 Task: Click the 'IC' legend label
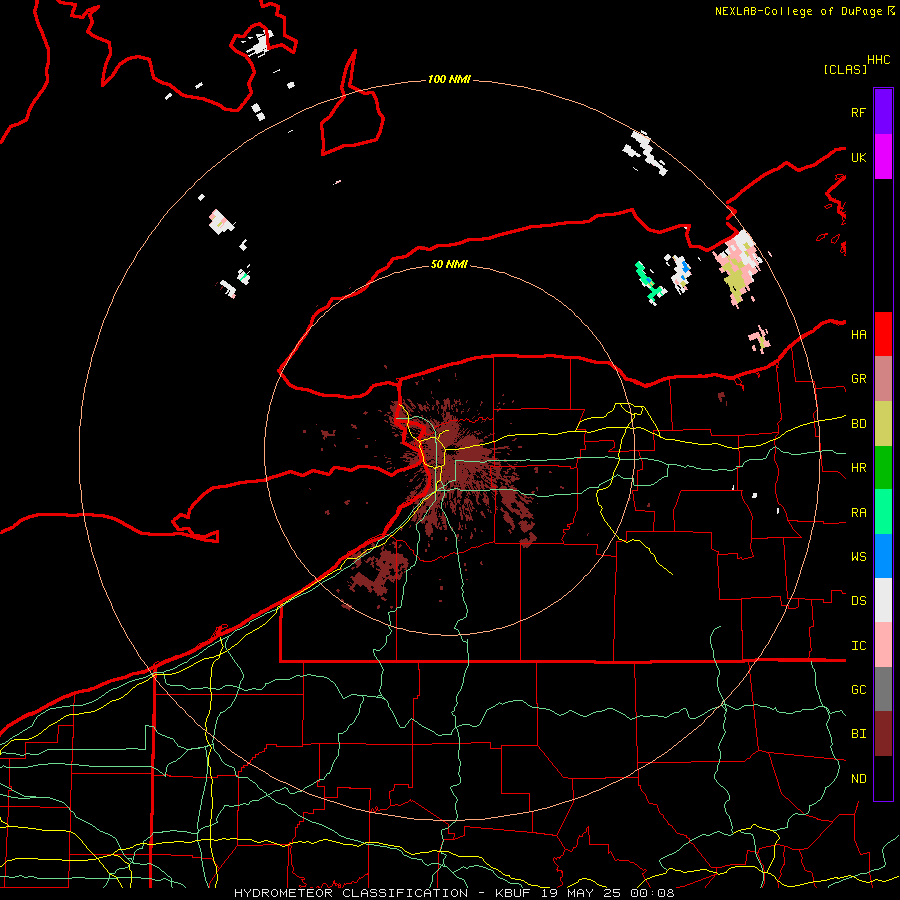tap(858, 646)
